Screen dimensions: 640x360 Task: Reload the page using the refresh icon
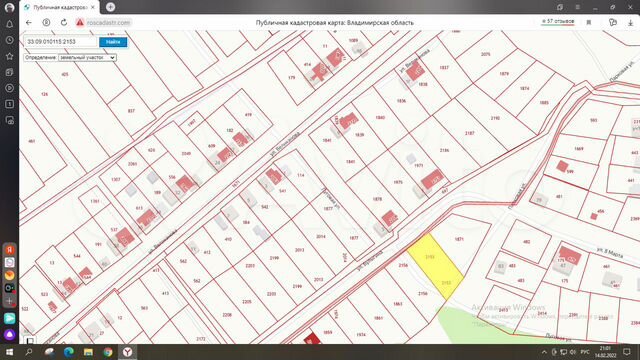point(64,22)
